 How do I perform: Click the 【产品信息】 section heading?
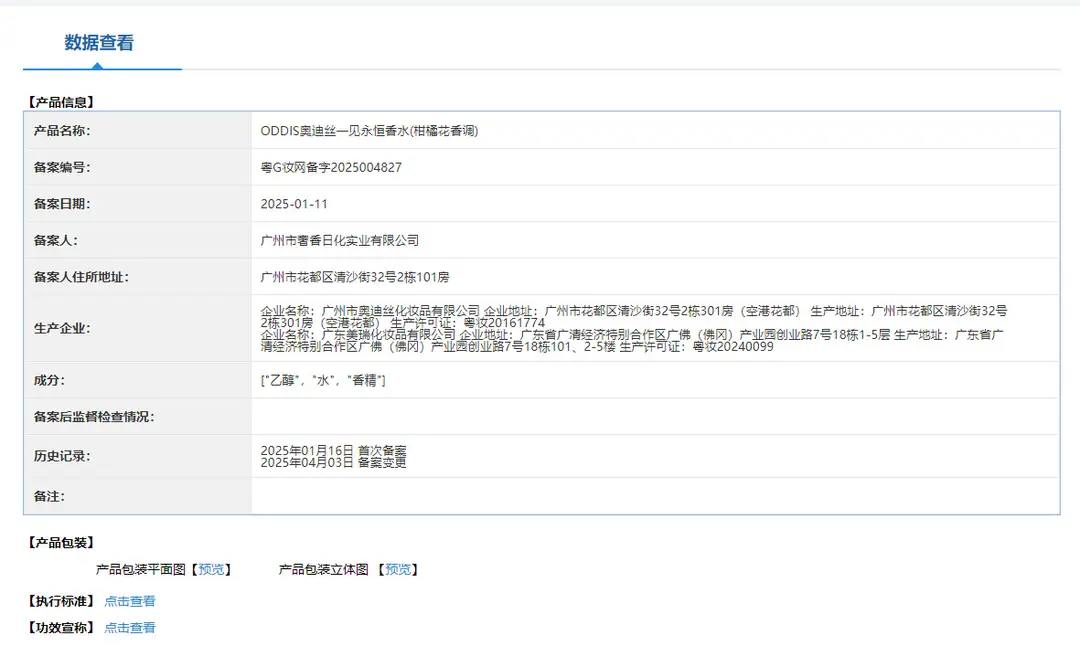[x=61, y=102]
